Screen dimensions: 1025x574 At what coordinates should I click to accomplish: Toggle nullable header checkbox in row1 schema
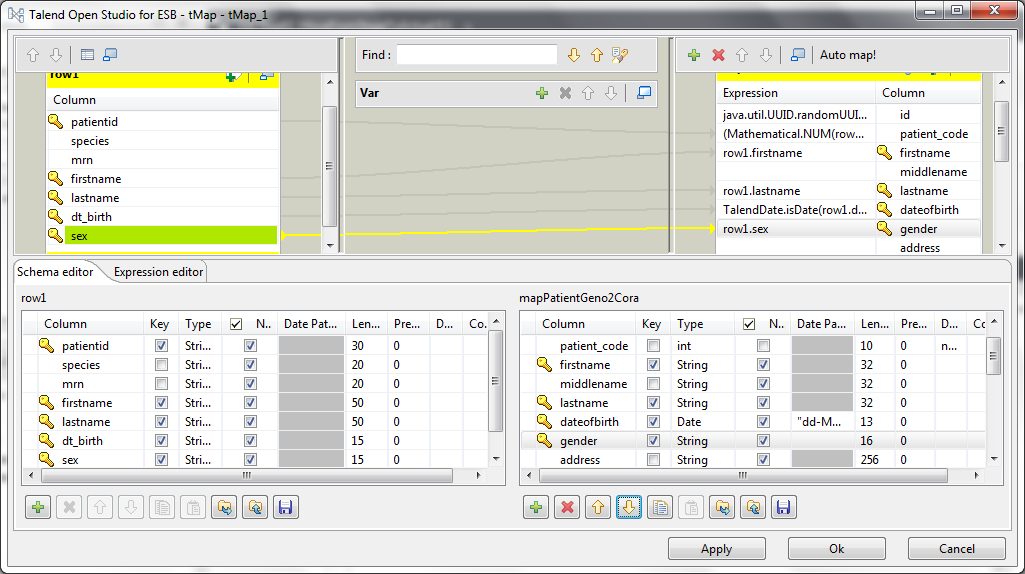coord(236,324)
